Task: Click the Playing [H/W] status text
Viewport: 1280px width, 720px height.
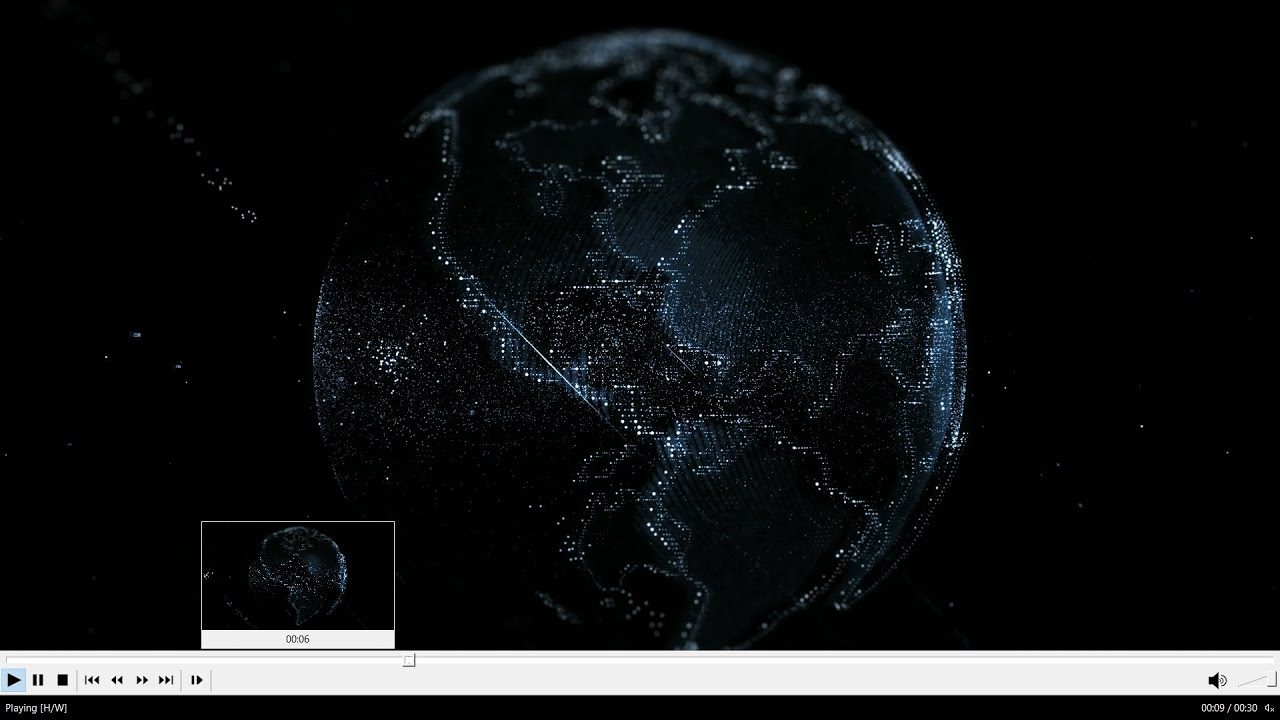Action: 36,708
